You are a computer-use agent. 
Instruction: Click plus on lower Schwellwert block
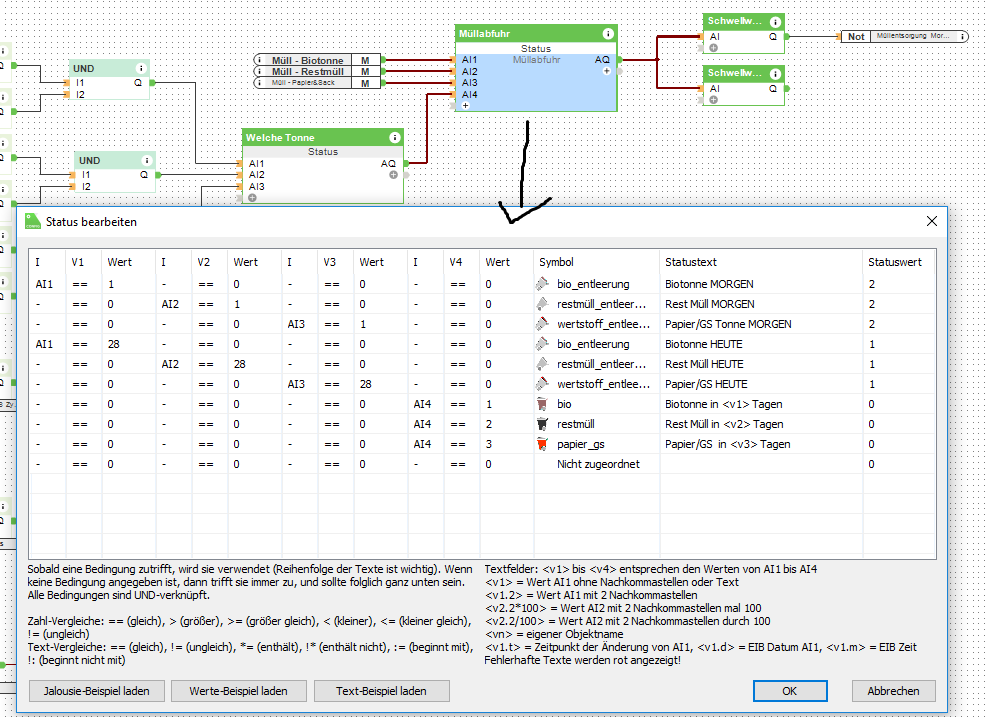[x=714, y=100]
